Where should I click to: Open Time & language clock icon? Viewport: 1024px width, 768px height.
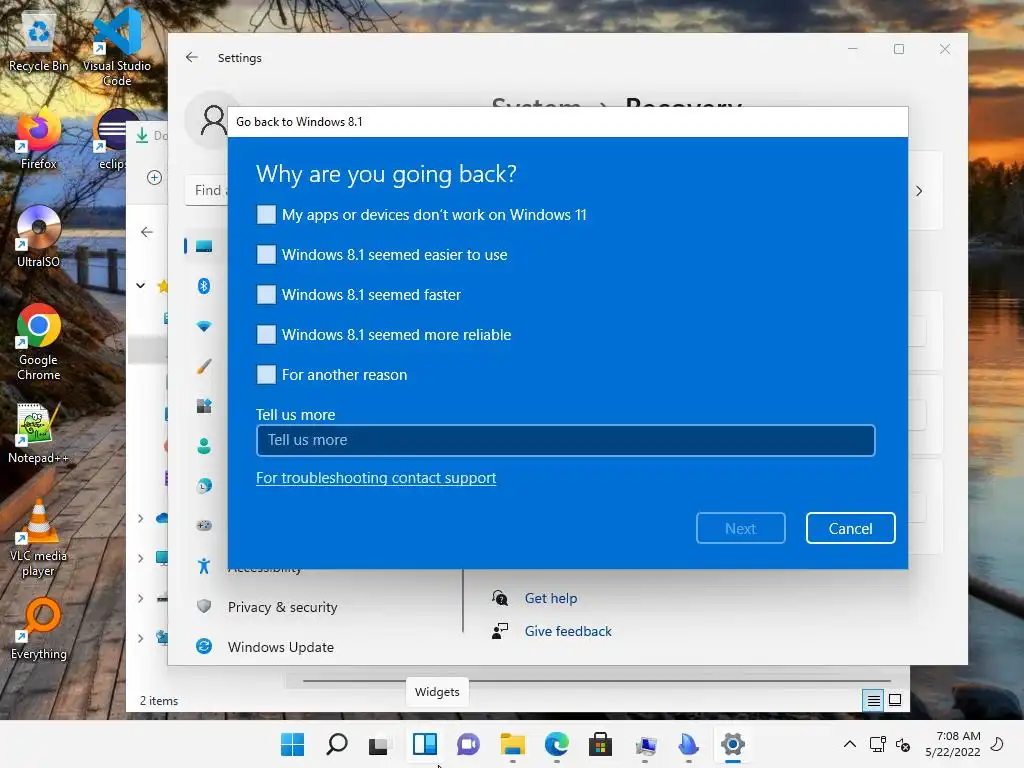point(204,486)
